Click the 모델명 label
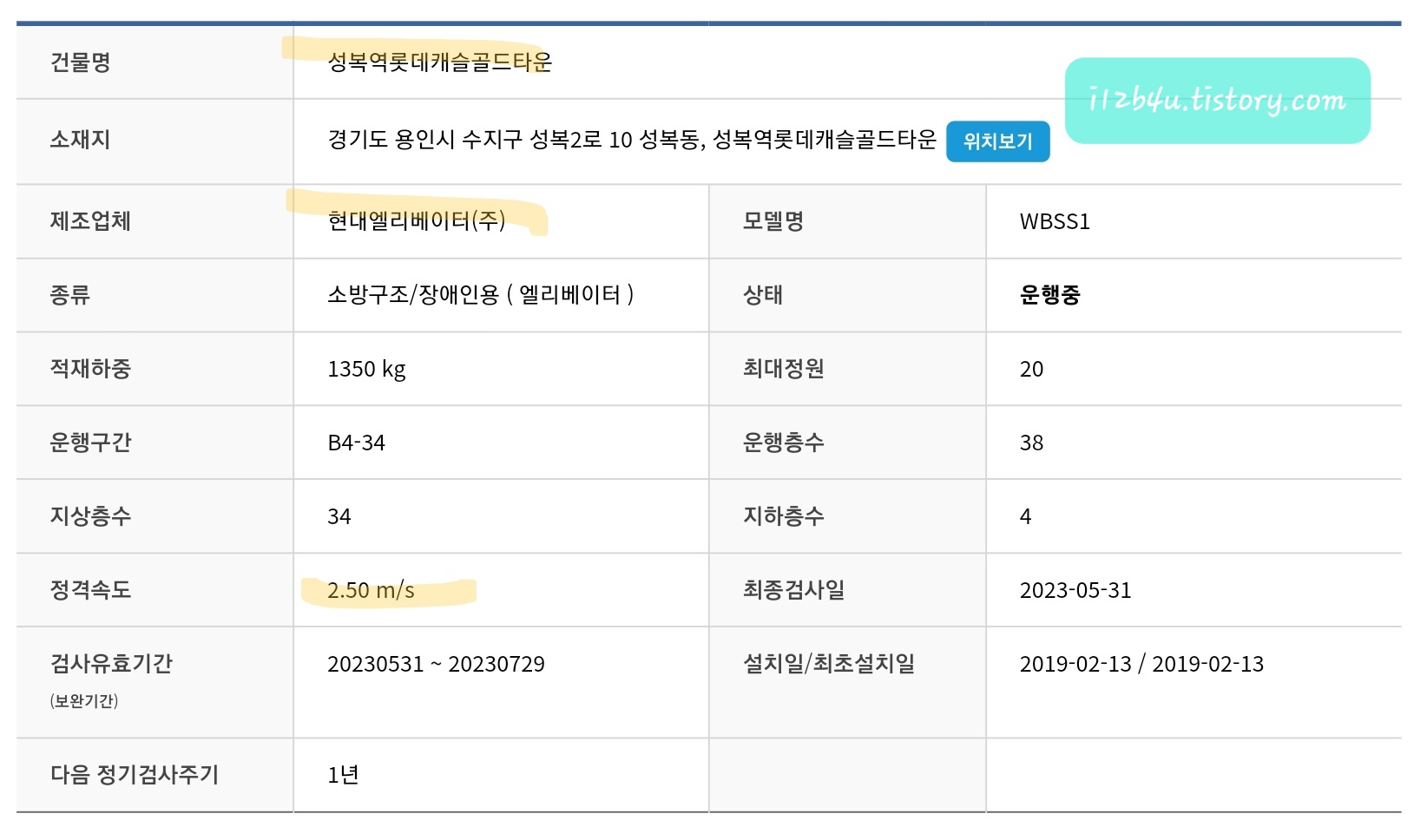 (x=773, y=221)
